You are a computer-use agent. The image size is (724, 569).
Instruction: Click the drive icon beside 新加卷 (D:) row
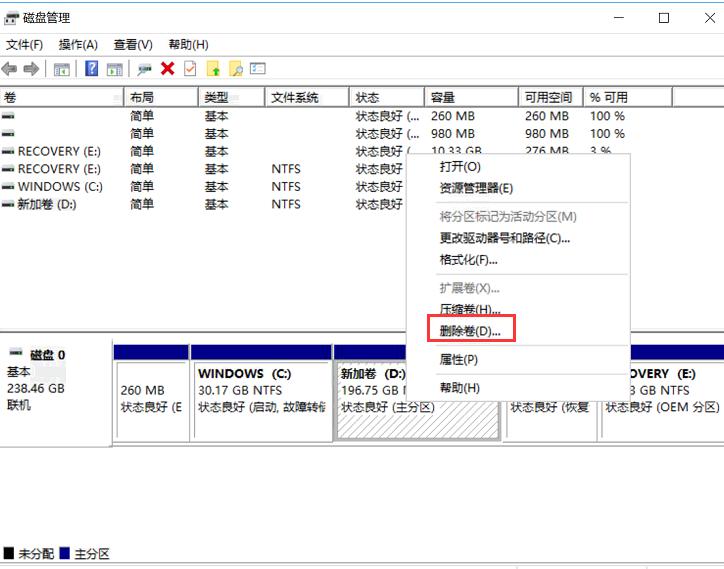8,204
